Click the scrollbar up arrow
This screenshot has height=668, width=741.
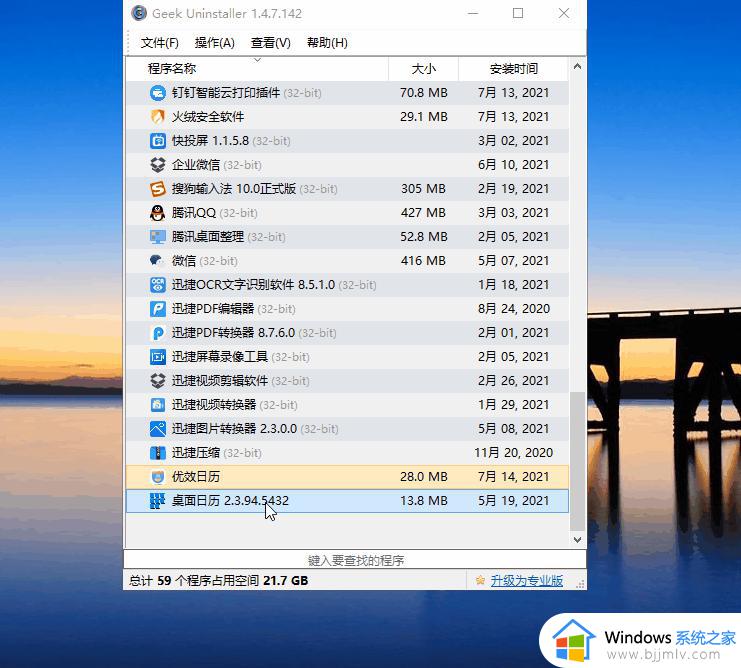(577, 67)
